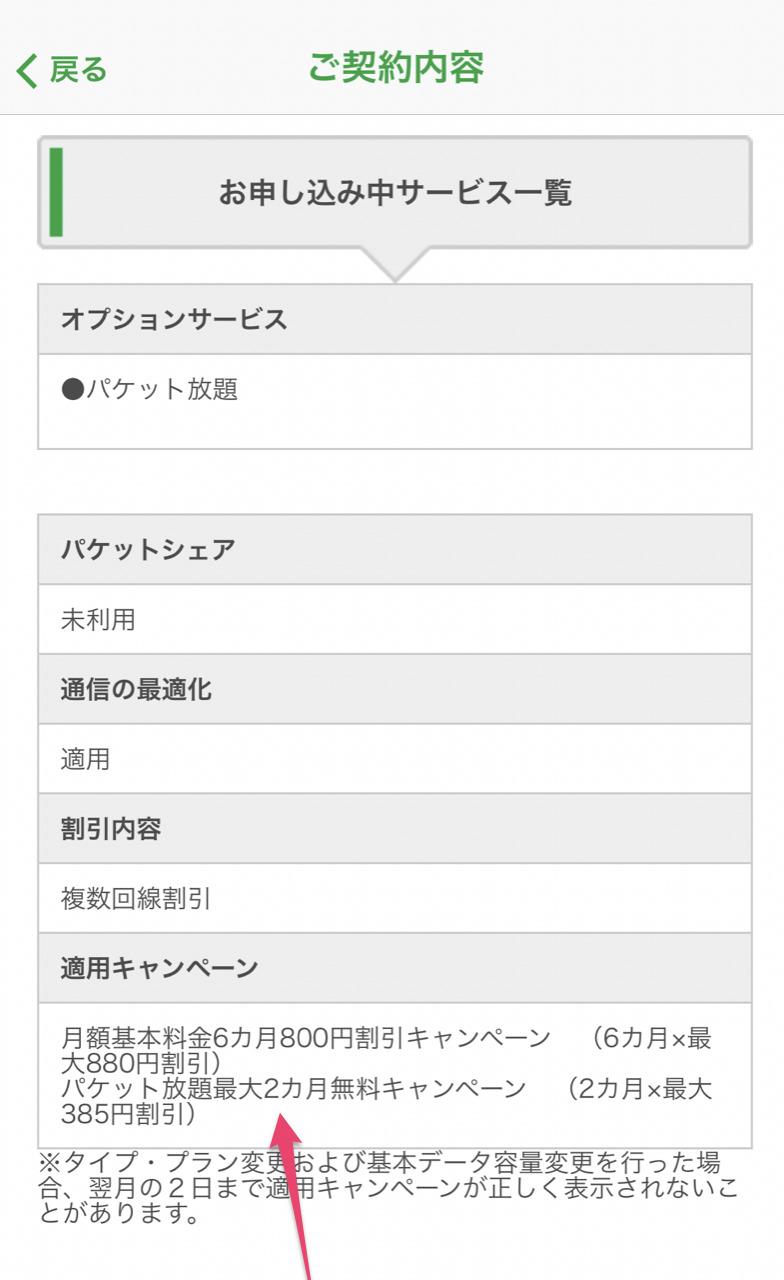Tap the 割引内容 section header

tap(110, 830)
